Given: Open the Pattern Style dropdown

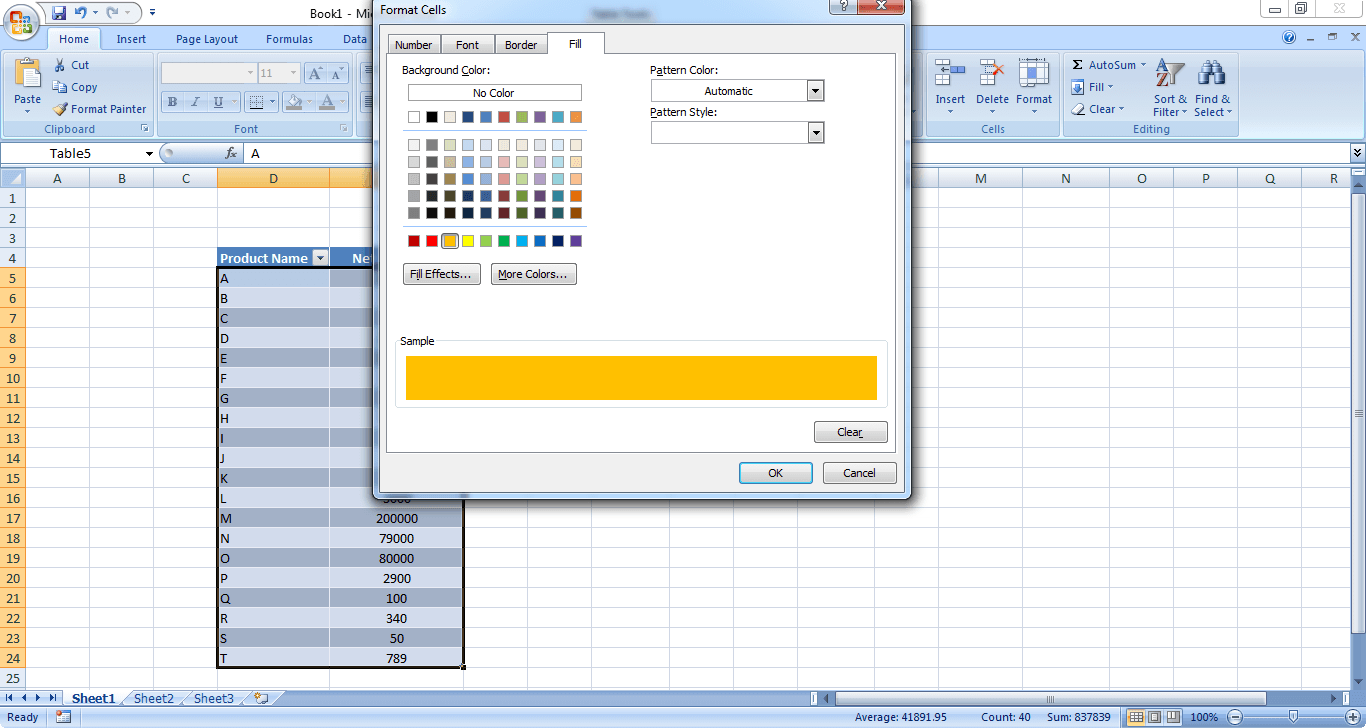Looking at the screenshot, I should point(815,133).
